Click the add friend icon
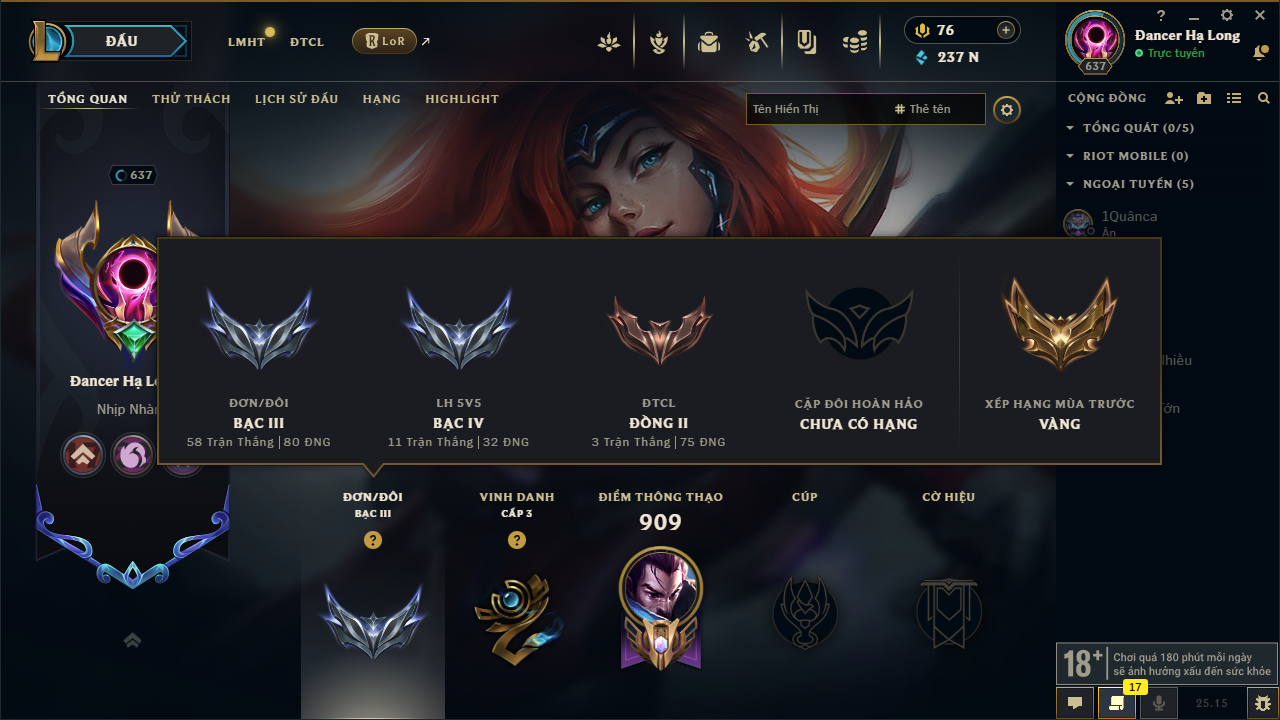This screenshot has width=1280, height=720. point(1174,98)
